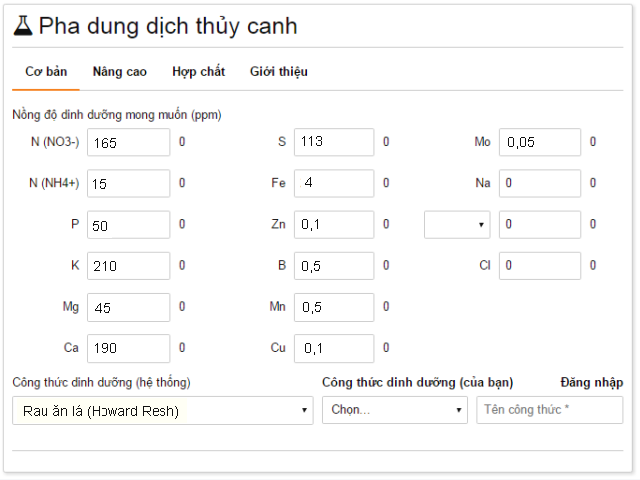Open the Nâng cao tab
This screenshot has width=640, height=480.
(120, 71)
